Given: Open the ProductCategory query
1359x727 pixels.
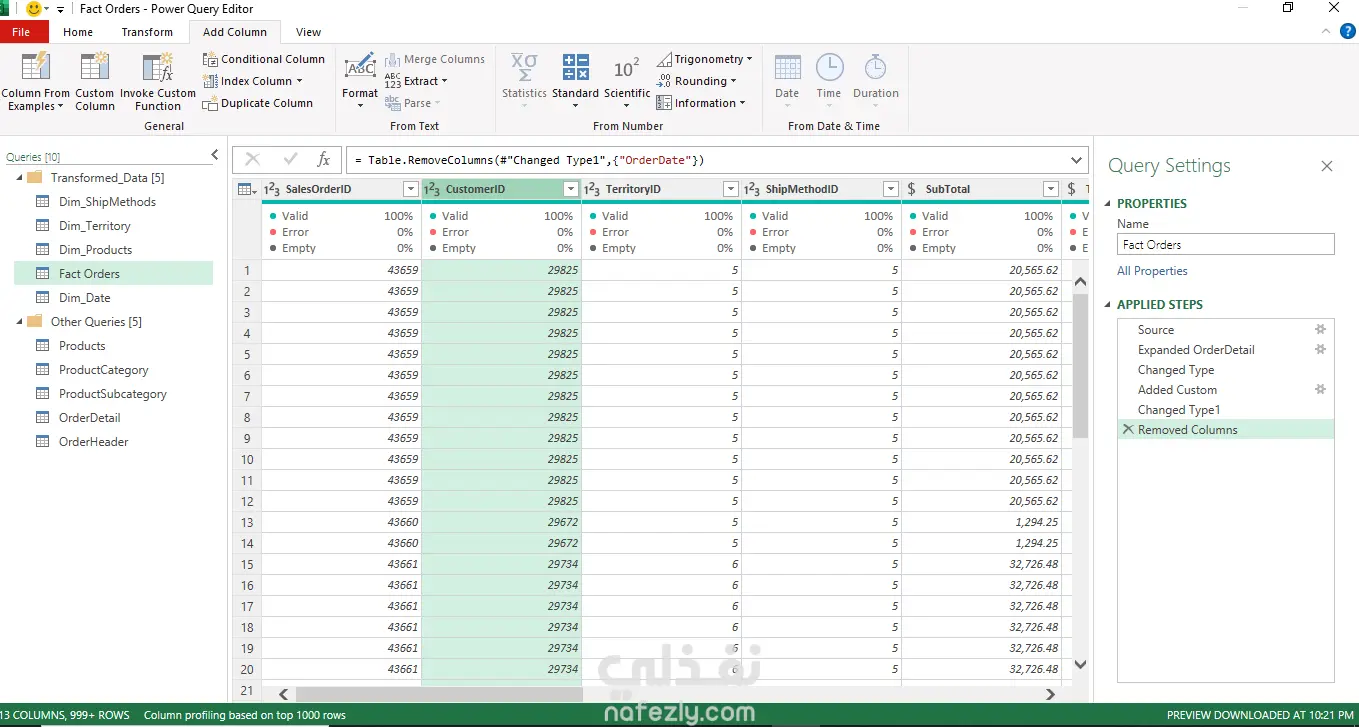Looking at the screenshot, I should (x=103, y=370).
